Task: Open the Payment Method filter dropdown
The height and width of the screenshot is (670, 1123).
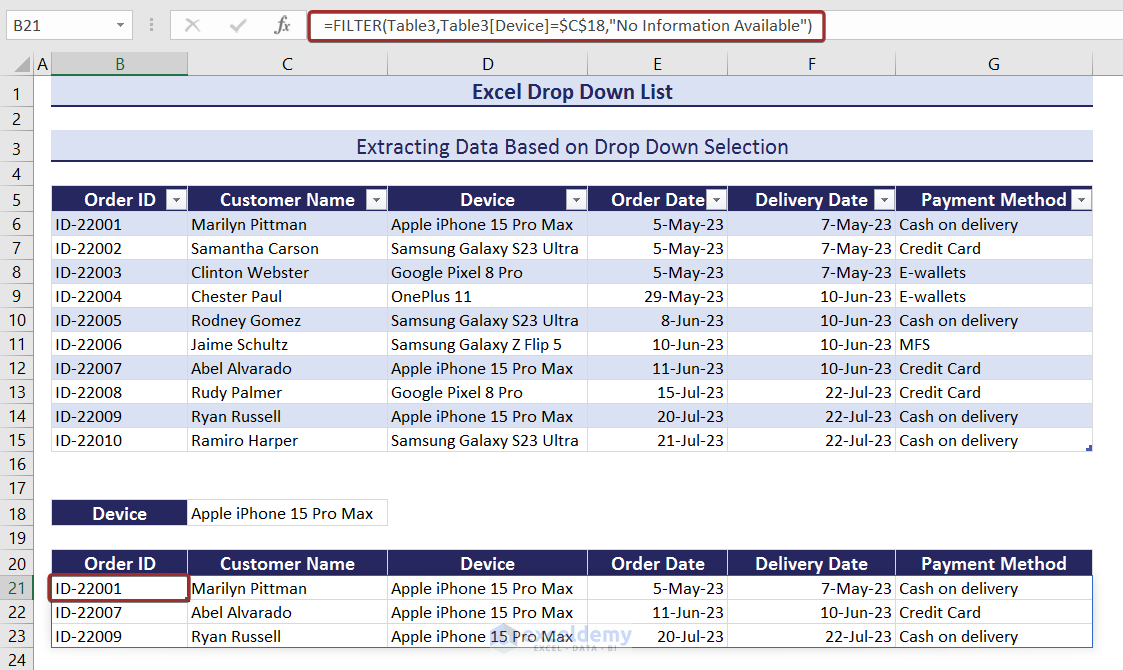Action: 1081,200
